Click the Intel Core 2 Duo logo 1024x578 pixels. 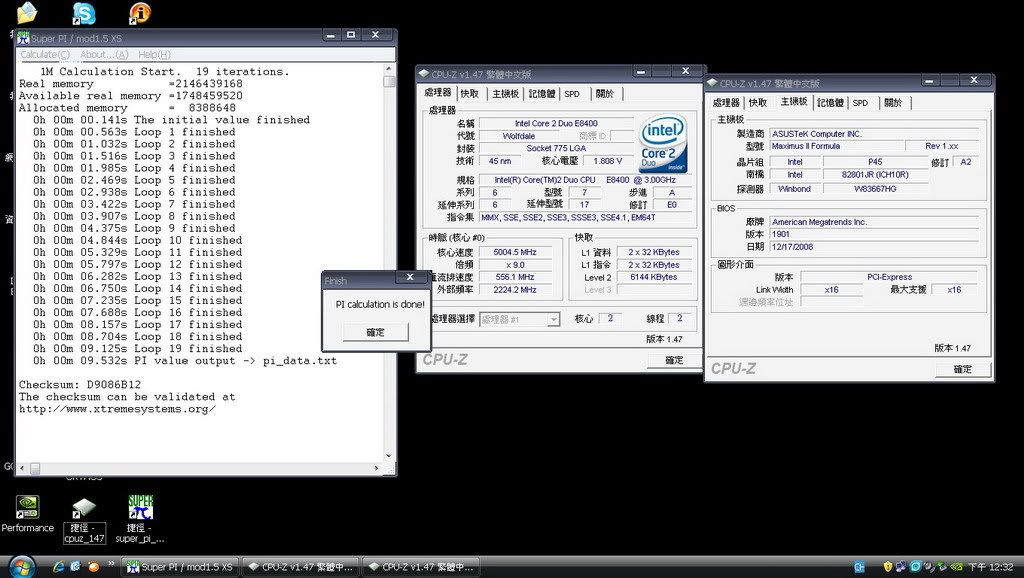click(664, 144)
